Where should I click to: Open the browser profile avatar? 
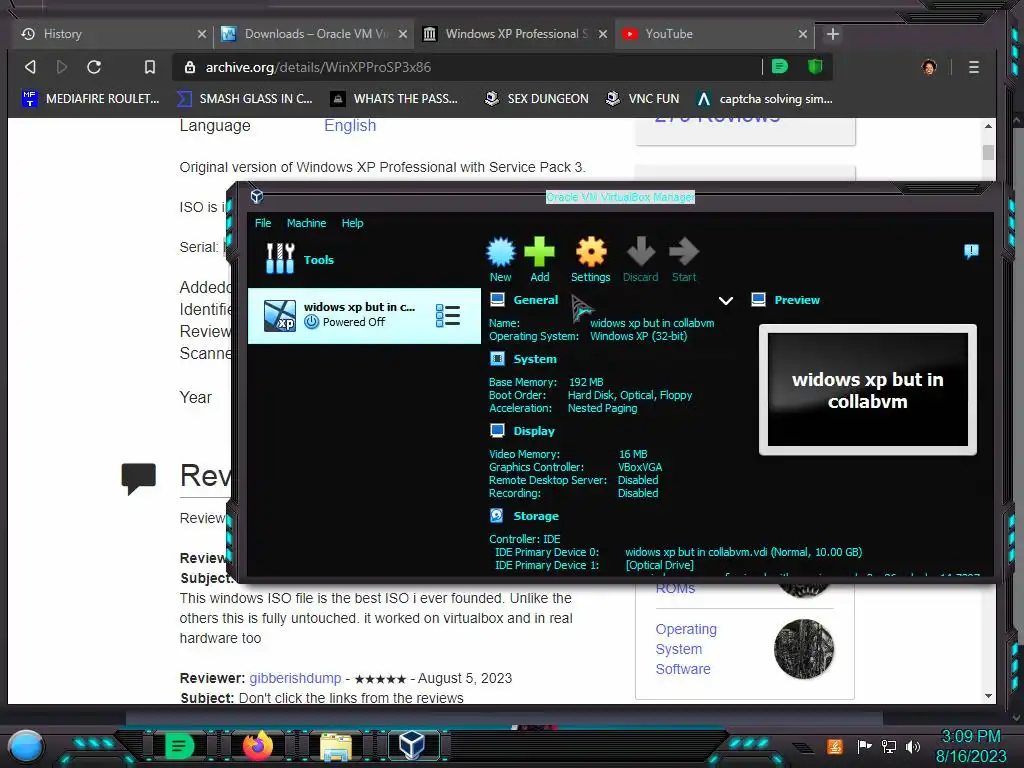pos(929,67)
